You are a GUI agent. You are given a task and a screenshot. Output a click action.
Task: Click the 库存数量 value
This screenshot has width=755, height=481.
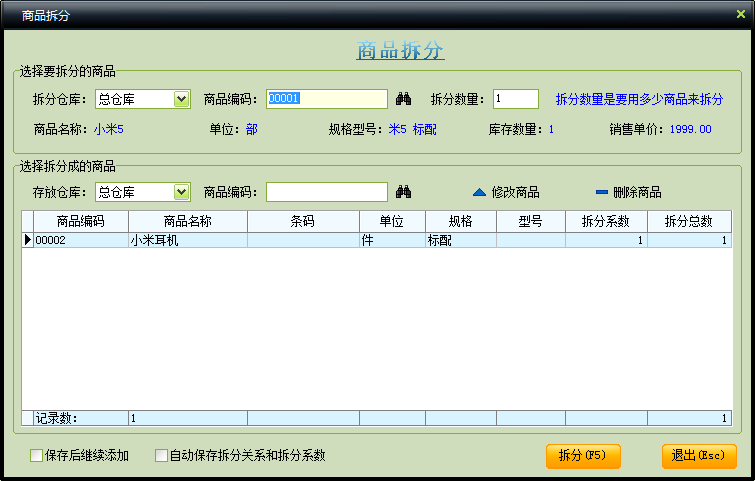coord(551,129)
